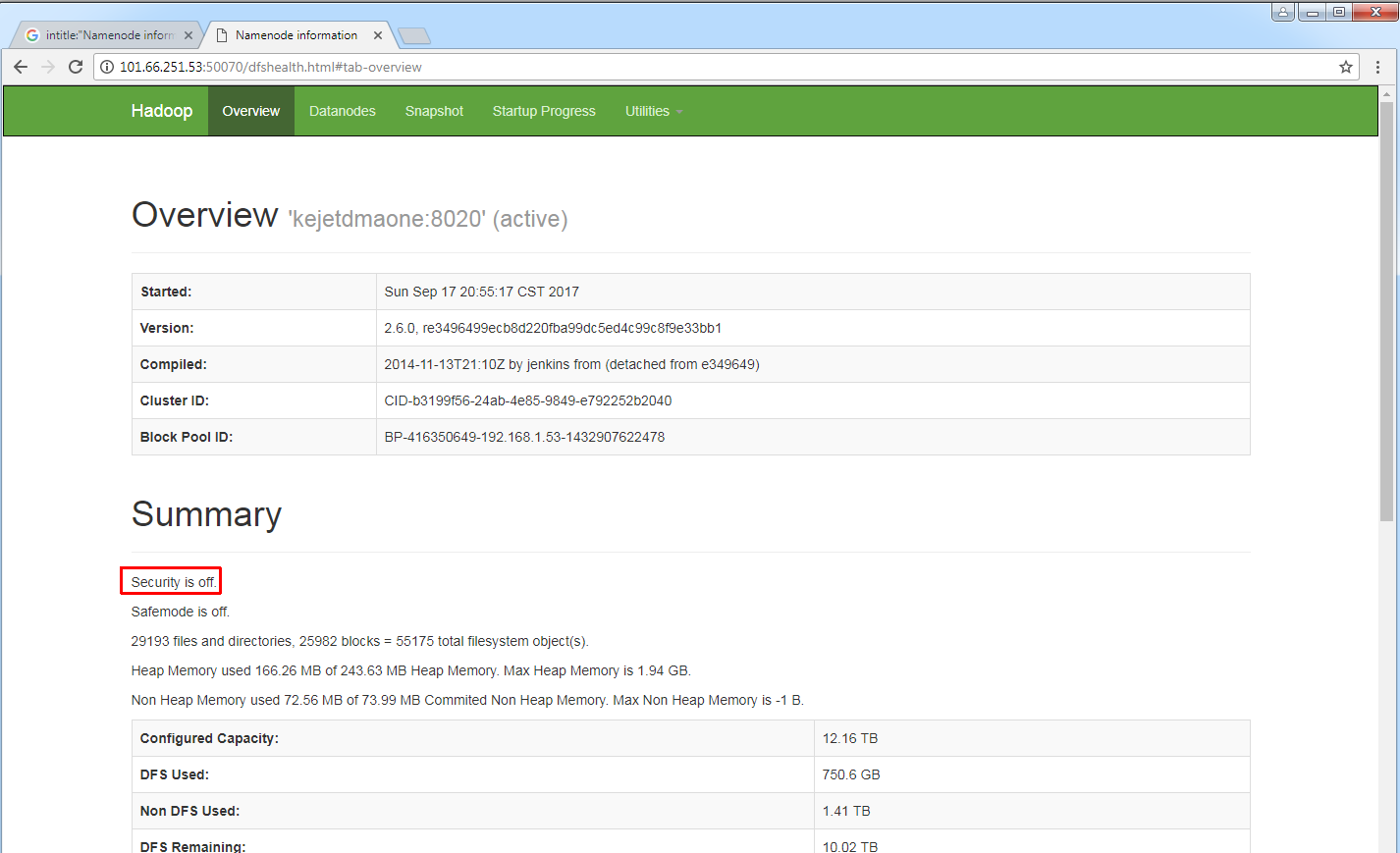Close the Namenode information tab
Viewport: 1400px width, 853px height.
coord(378,35)
